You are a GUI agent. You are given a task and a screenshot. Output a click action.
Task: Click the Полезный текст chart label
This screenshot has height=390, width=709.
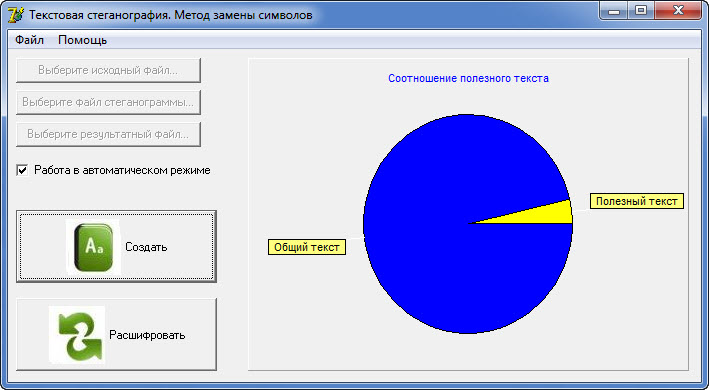coord(637,201)
